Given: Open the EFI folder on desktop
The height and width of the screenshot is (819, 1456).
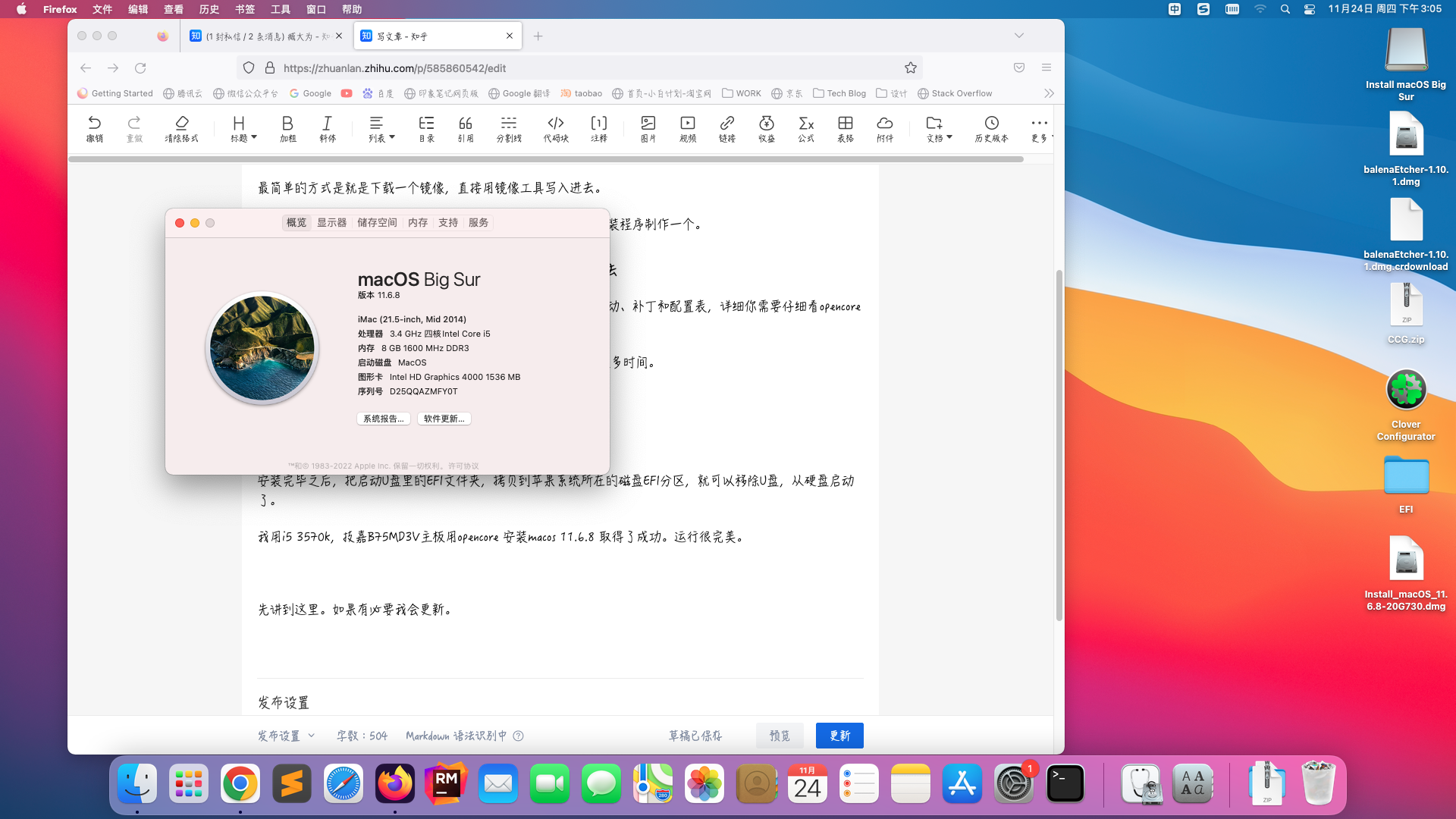Looking at the screenshot, I should click(1406, 484).
